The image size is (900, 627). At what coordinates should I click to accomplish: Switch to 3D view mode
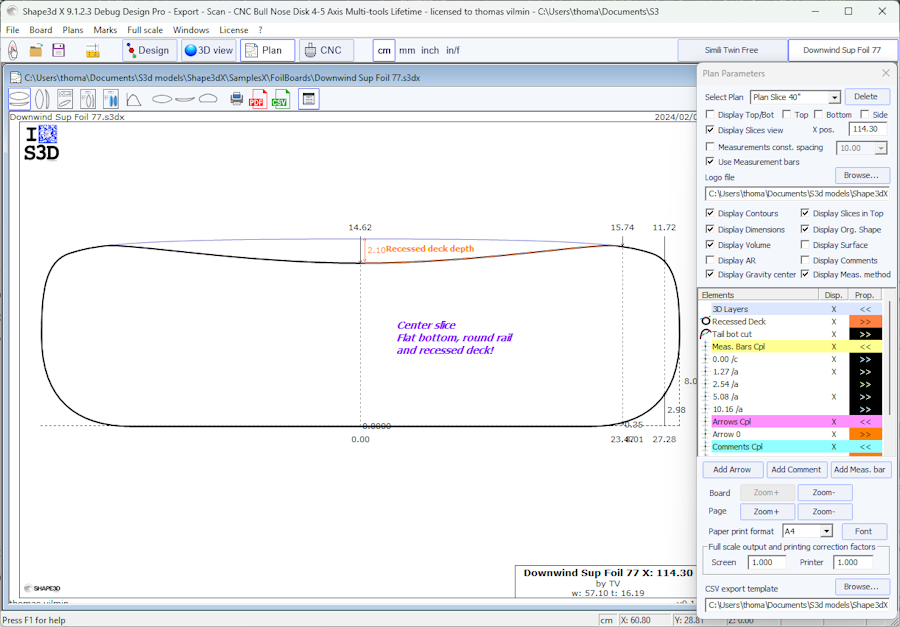209,50
